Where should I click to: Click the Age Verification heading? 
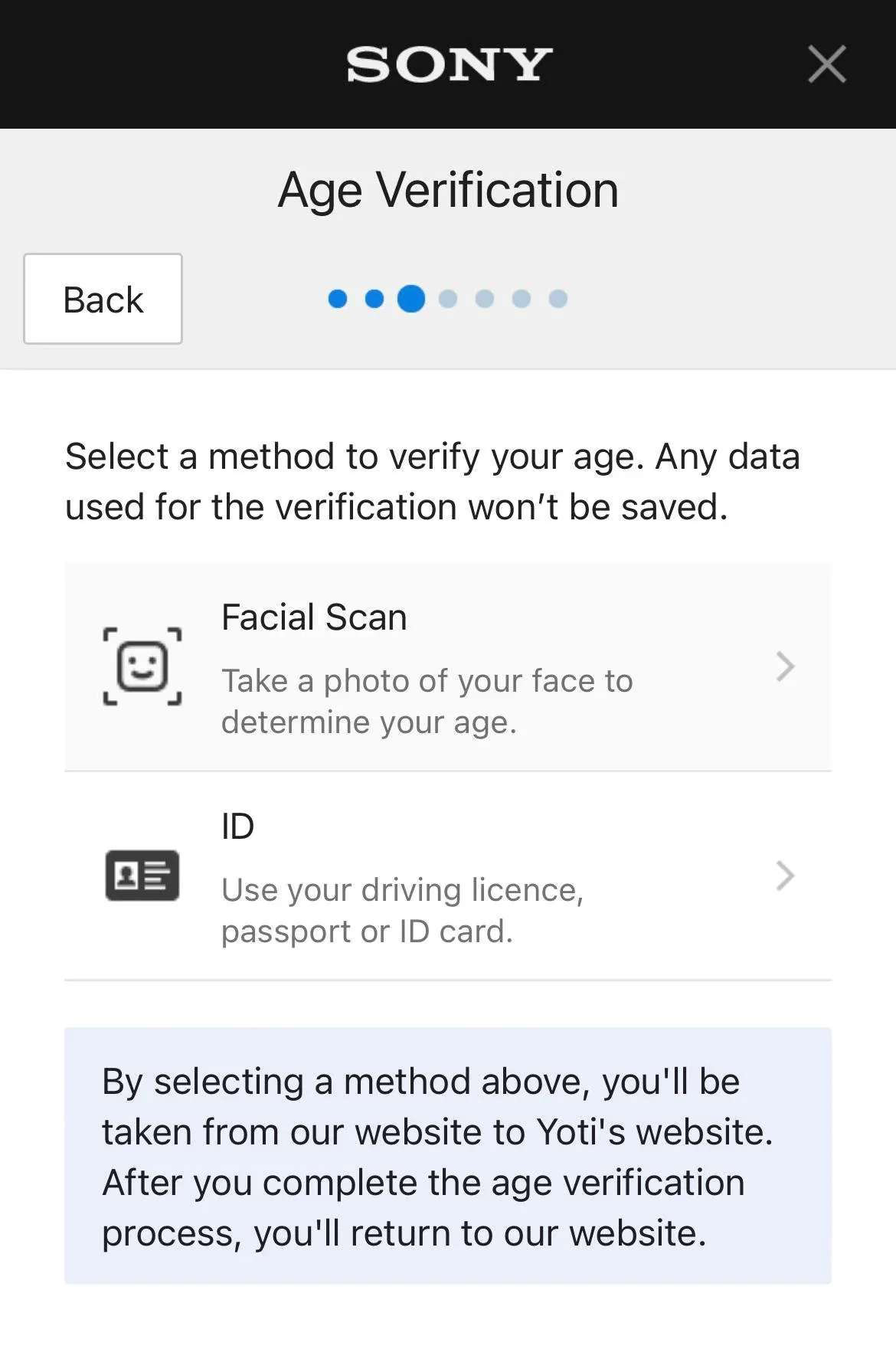448,190
